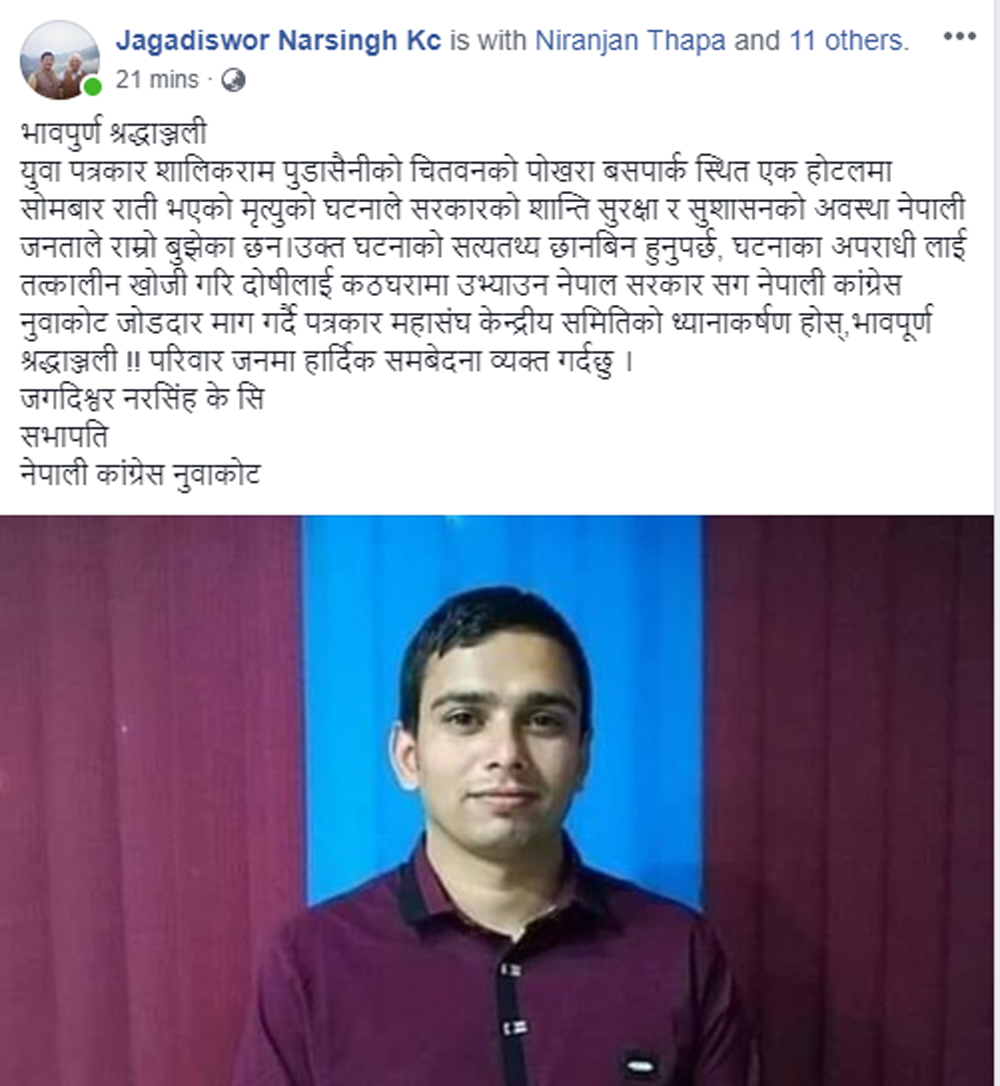Open Niranjan Thapa's tagged profile

630,40
